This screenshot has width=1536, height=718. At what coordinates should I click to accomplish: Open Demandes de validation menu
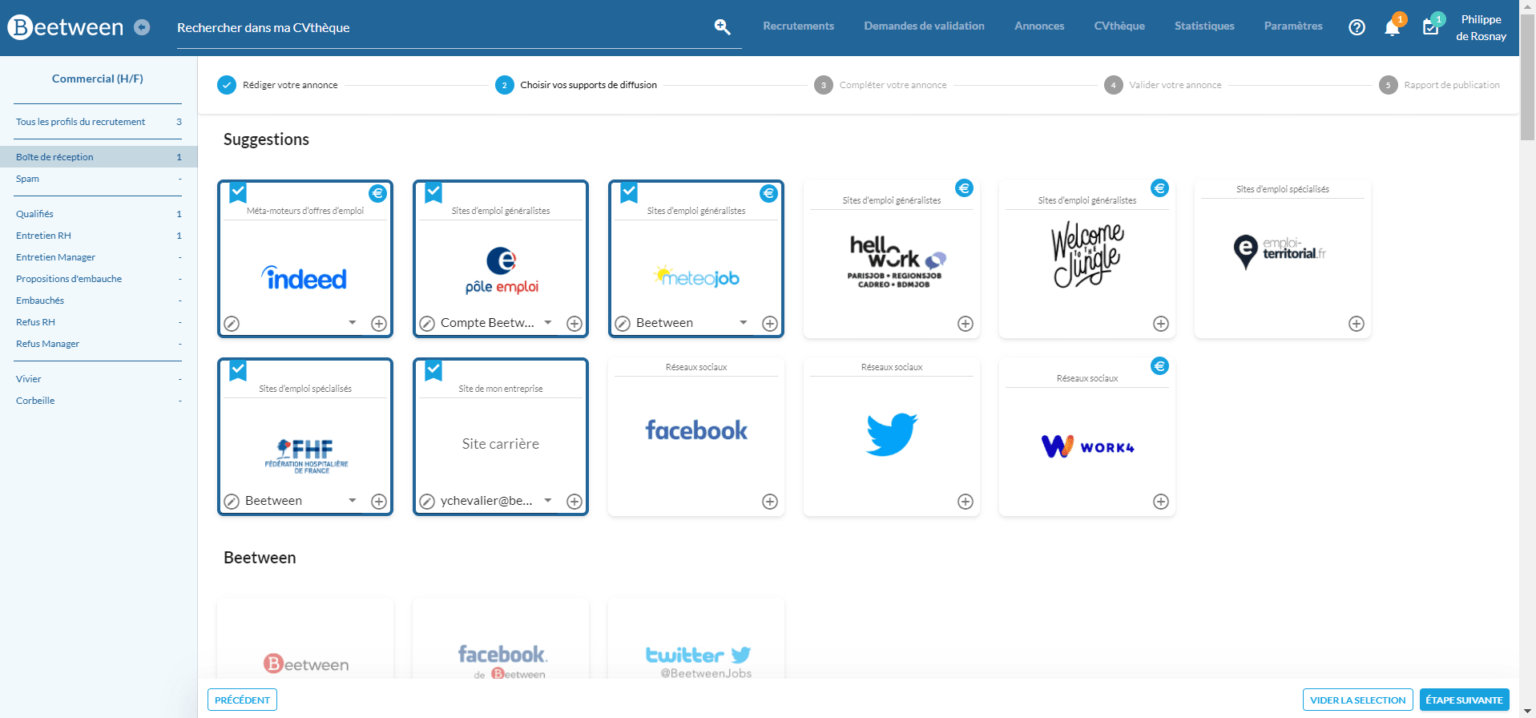pos(924,26)
